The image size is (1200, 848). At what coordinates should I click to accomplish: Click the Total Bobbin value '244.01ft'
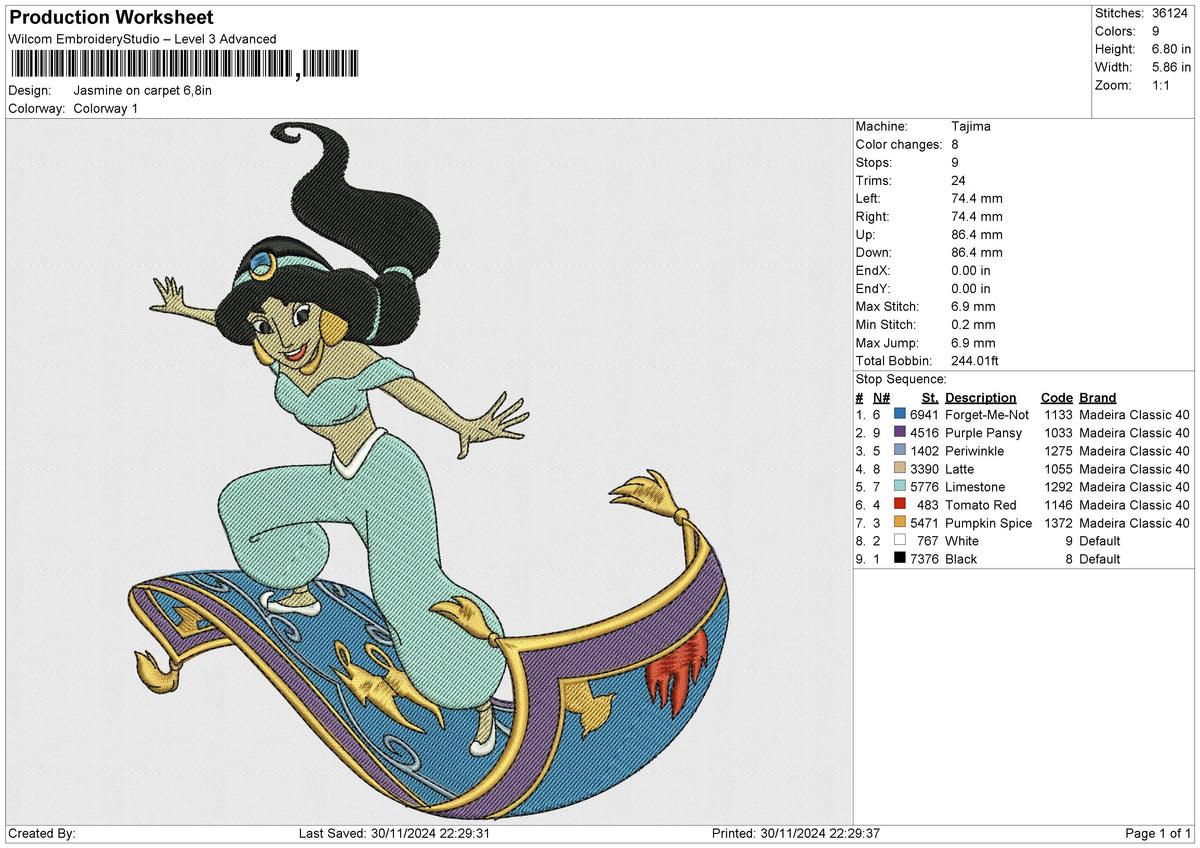975,360
